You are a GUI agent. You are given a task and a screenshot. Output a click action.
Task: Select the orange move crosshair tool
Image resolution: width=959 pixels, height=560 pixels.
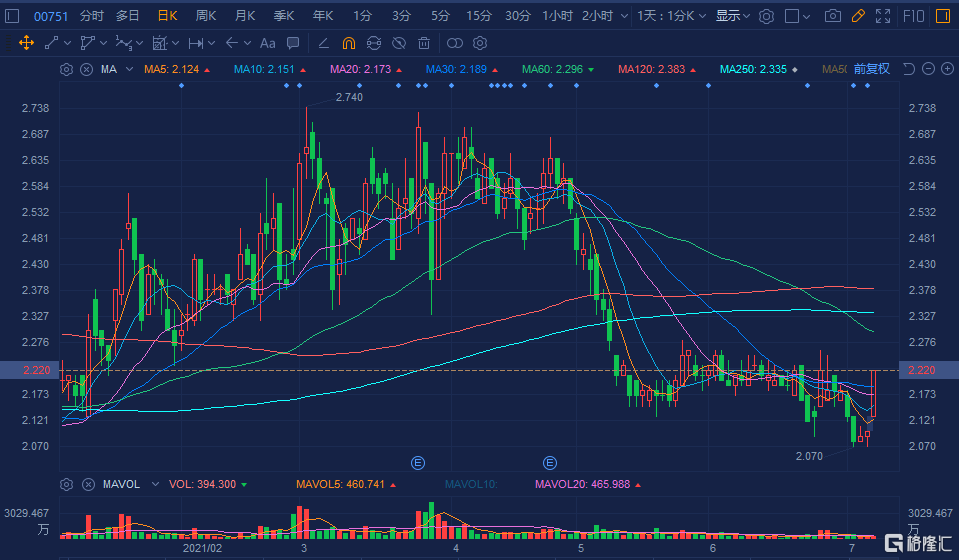pyautogui.click(x=26, y=43)
